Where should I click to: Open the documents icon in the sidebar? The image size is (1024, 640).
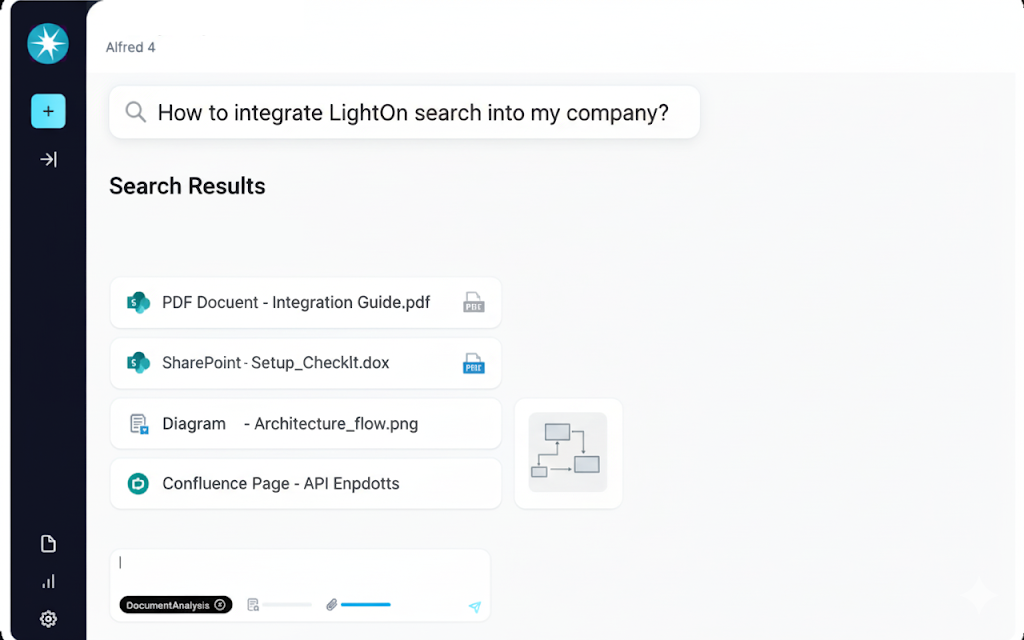click(x=48, y=544)
